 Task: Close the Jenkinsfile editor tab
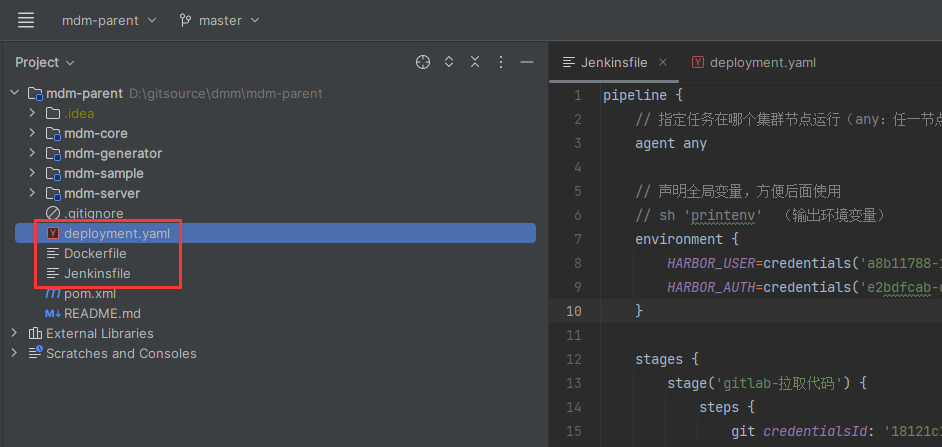point(663,62)
